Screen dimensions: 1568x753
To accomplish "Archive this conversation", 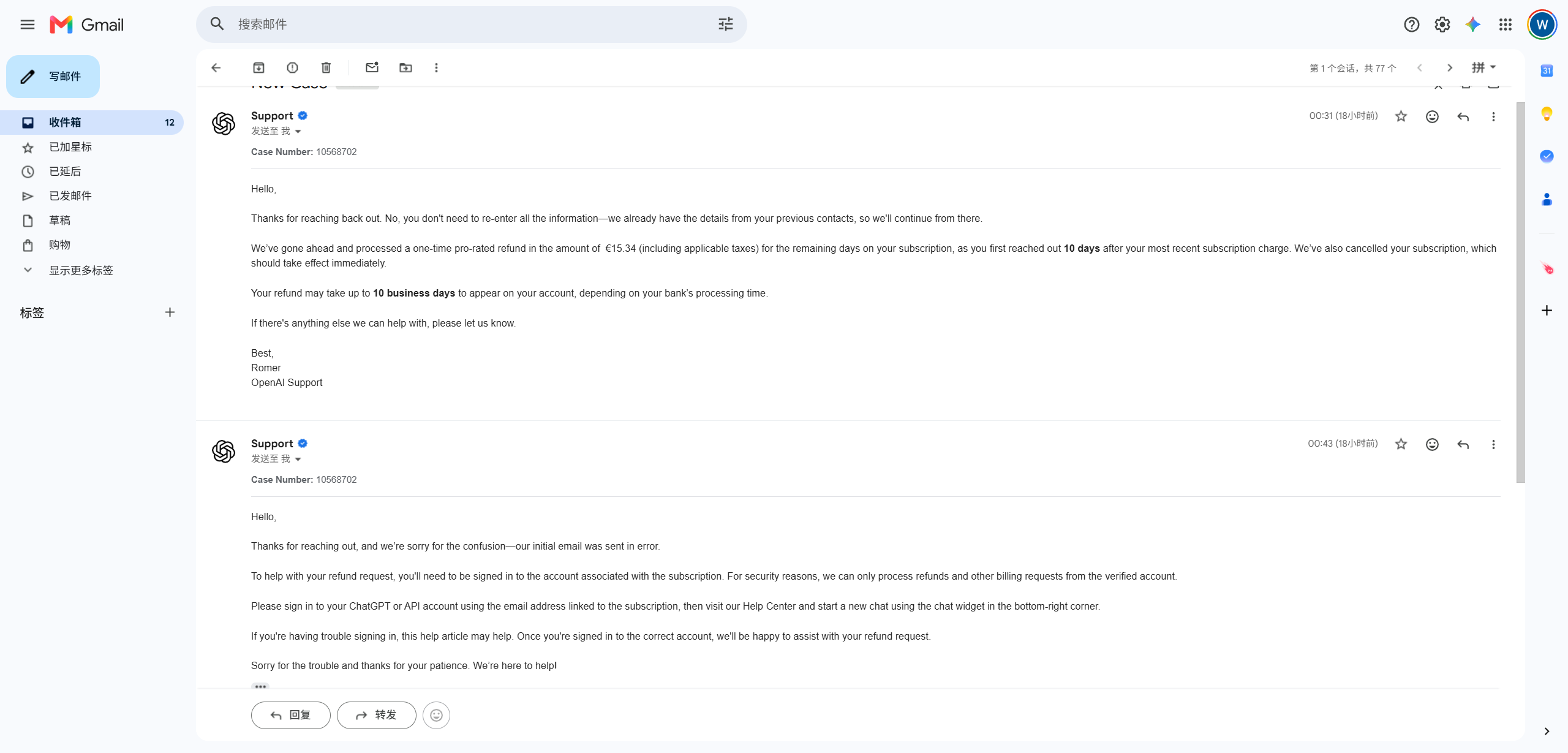I will pos(258,67).
